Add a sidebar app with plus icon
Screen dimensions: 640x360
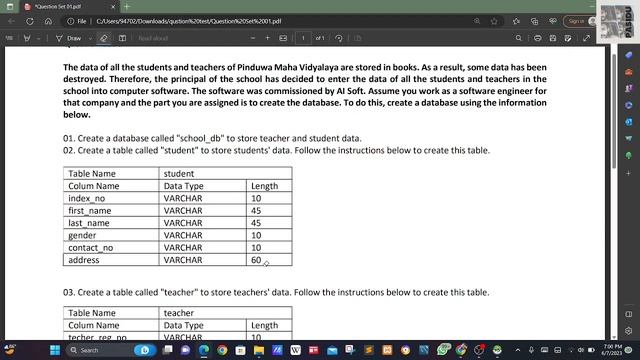629,173
